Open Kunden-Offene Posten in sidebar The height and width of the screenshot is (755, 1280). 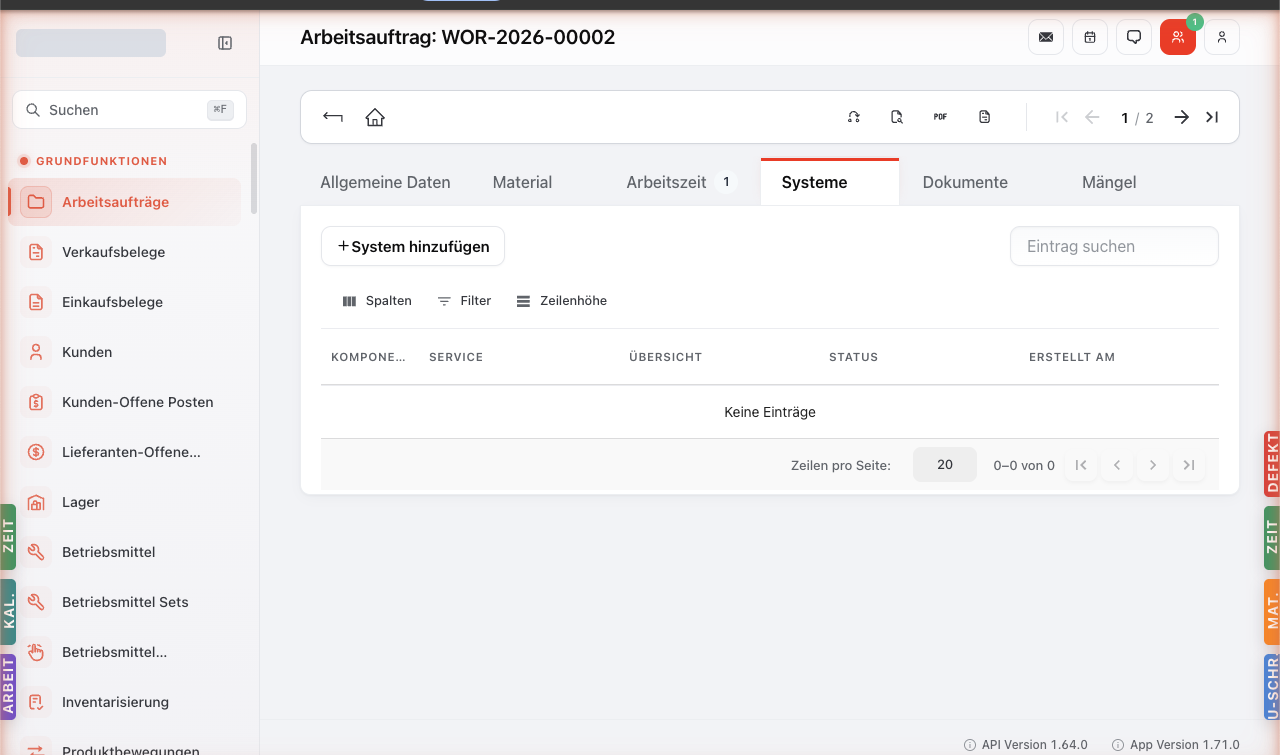point(125,402)
